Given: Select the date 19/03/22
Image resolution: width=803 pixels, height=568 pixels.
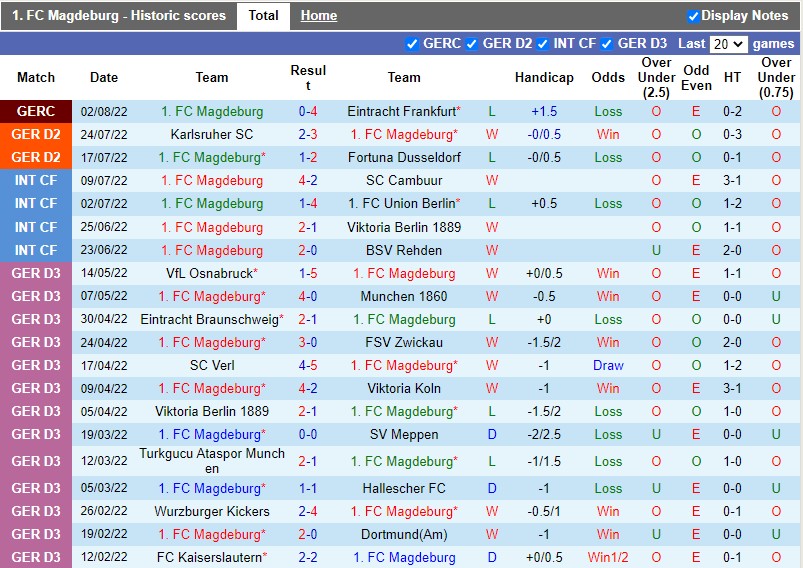Looking at the screenshot, I should tap(104, 435).
